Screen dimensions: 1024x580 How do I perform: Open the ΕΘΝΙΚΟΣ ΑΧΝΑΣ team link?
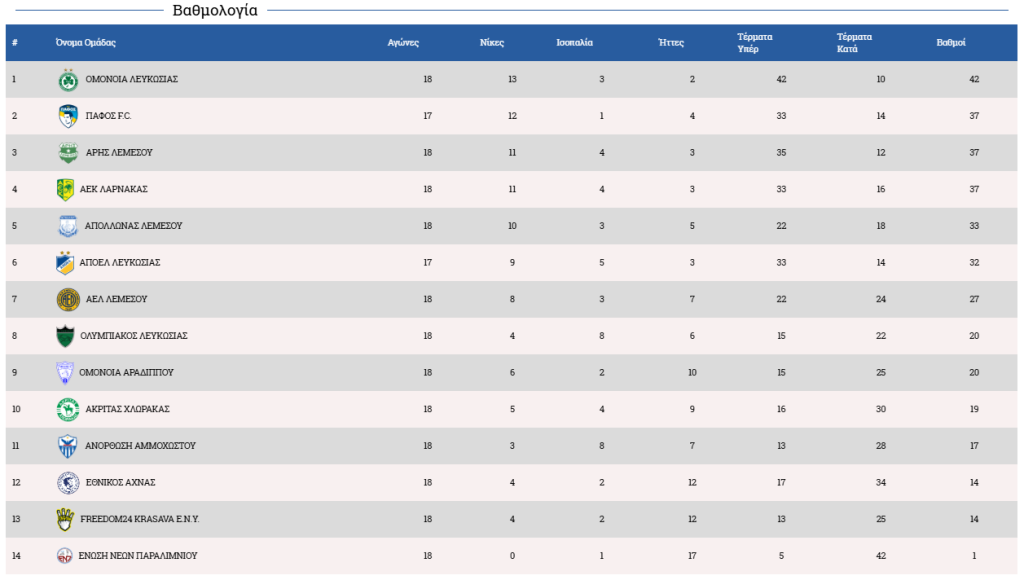(x=120, y=482)
